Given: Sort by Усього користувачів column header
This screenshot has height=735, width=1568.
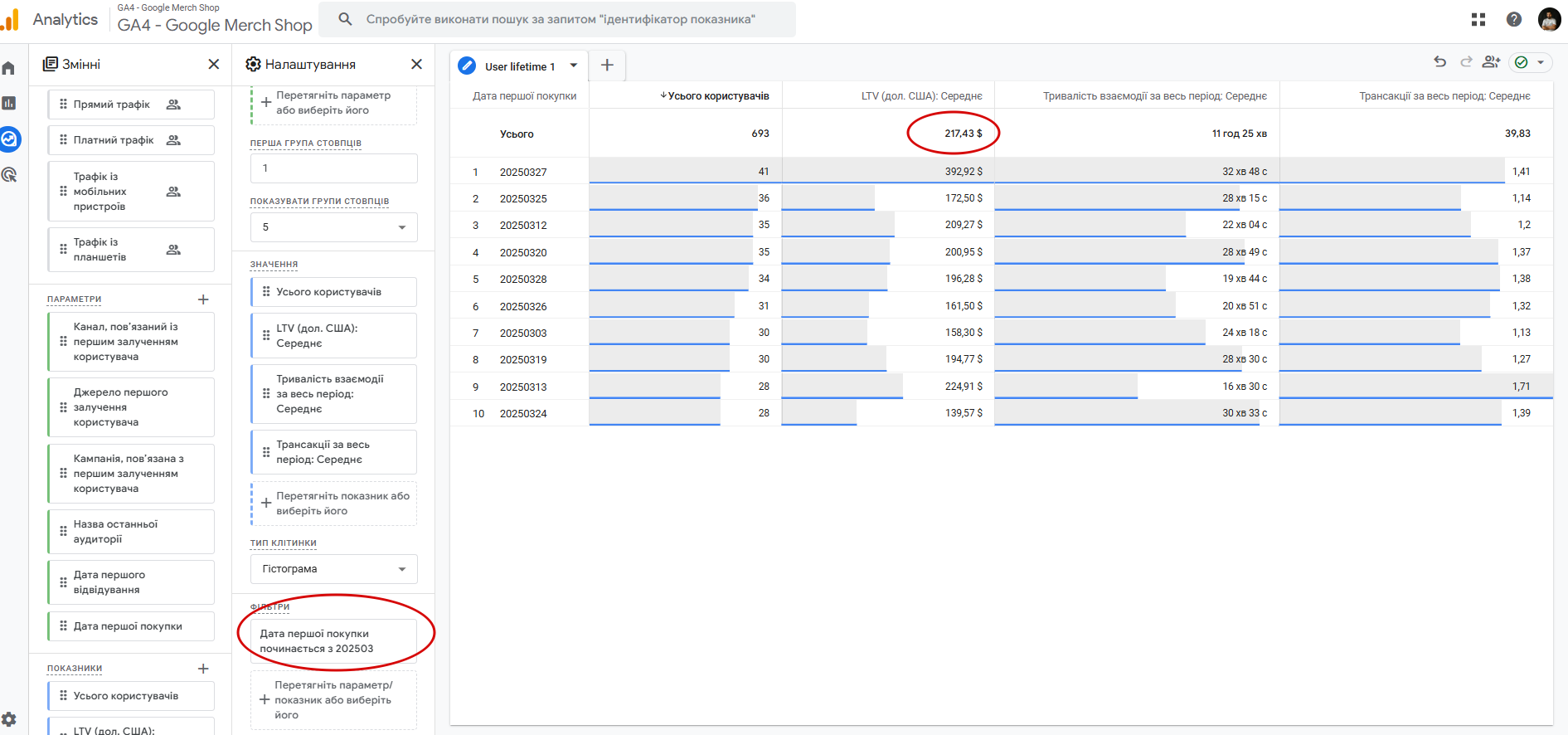Looking at the screenshot, I should (717, 96).
